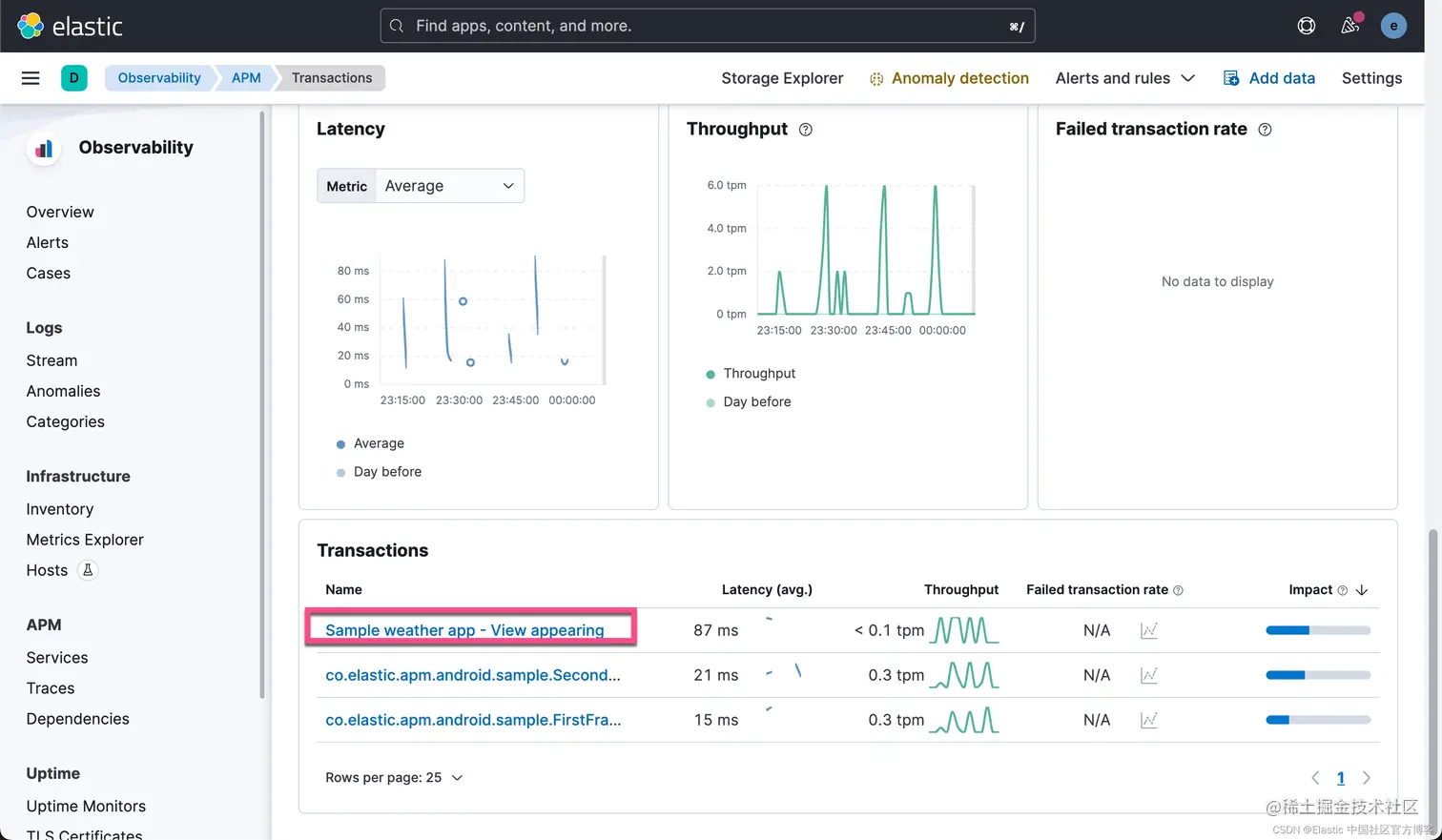
Task: Go to next transactions page
Action: 1367,778
